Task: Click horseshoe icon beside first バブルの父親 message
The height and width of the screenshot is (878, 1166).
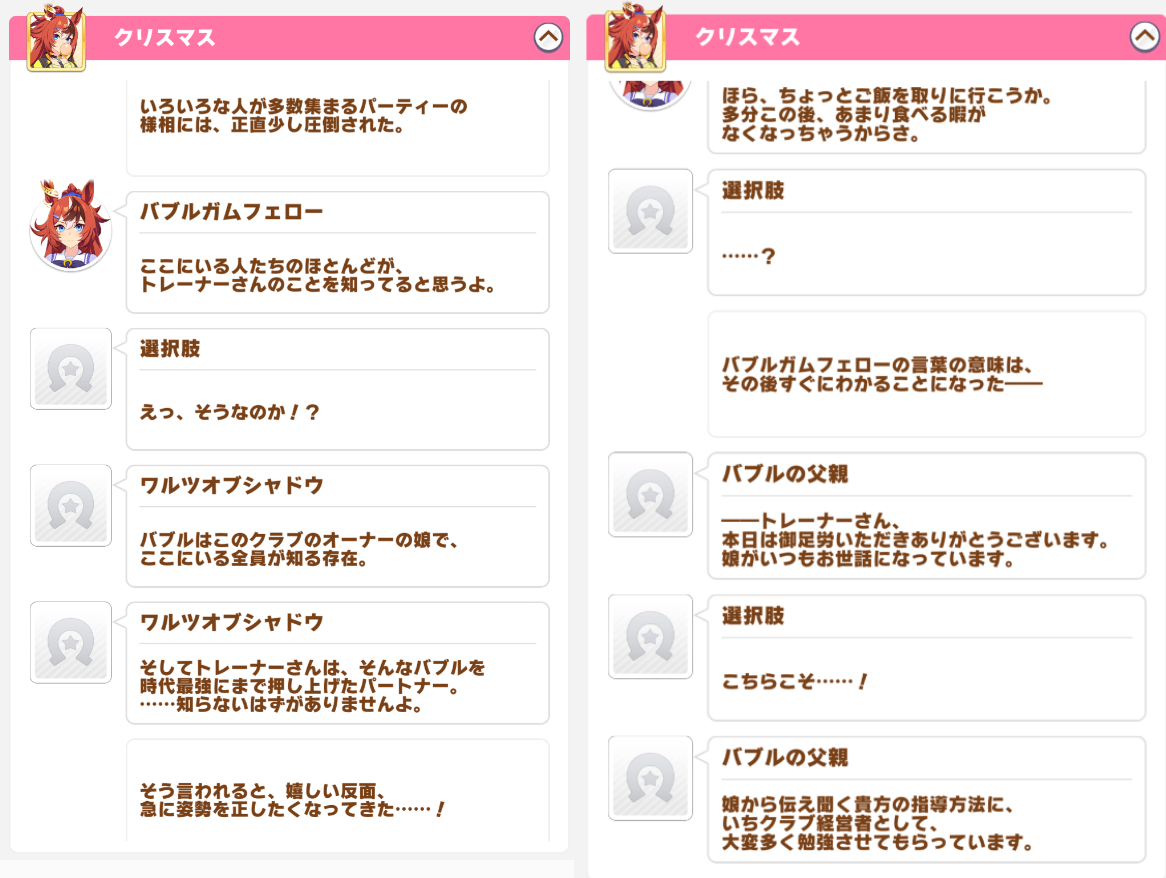Action: [x=650, y=494]
